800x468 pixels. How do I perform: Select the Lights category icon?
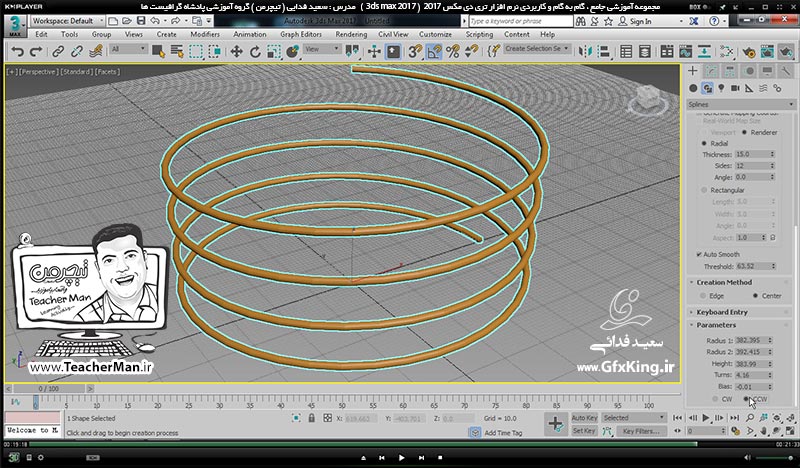(x=721, y=88)
